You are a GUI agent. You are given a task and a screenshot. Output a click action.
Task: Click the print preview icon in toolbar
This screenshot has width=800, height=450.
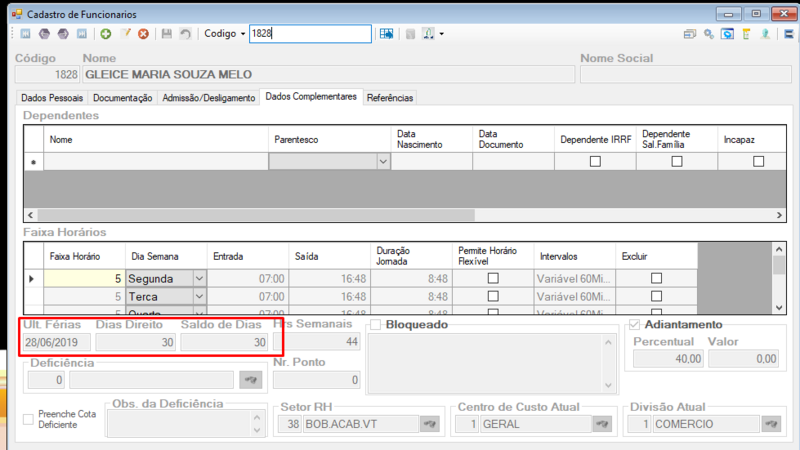(429, 34)
